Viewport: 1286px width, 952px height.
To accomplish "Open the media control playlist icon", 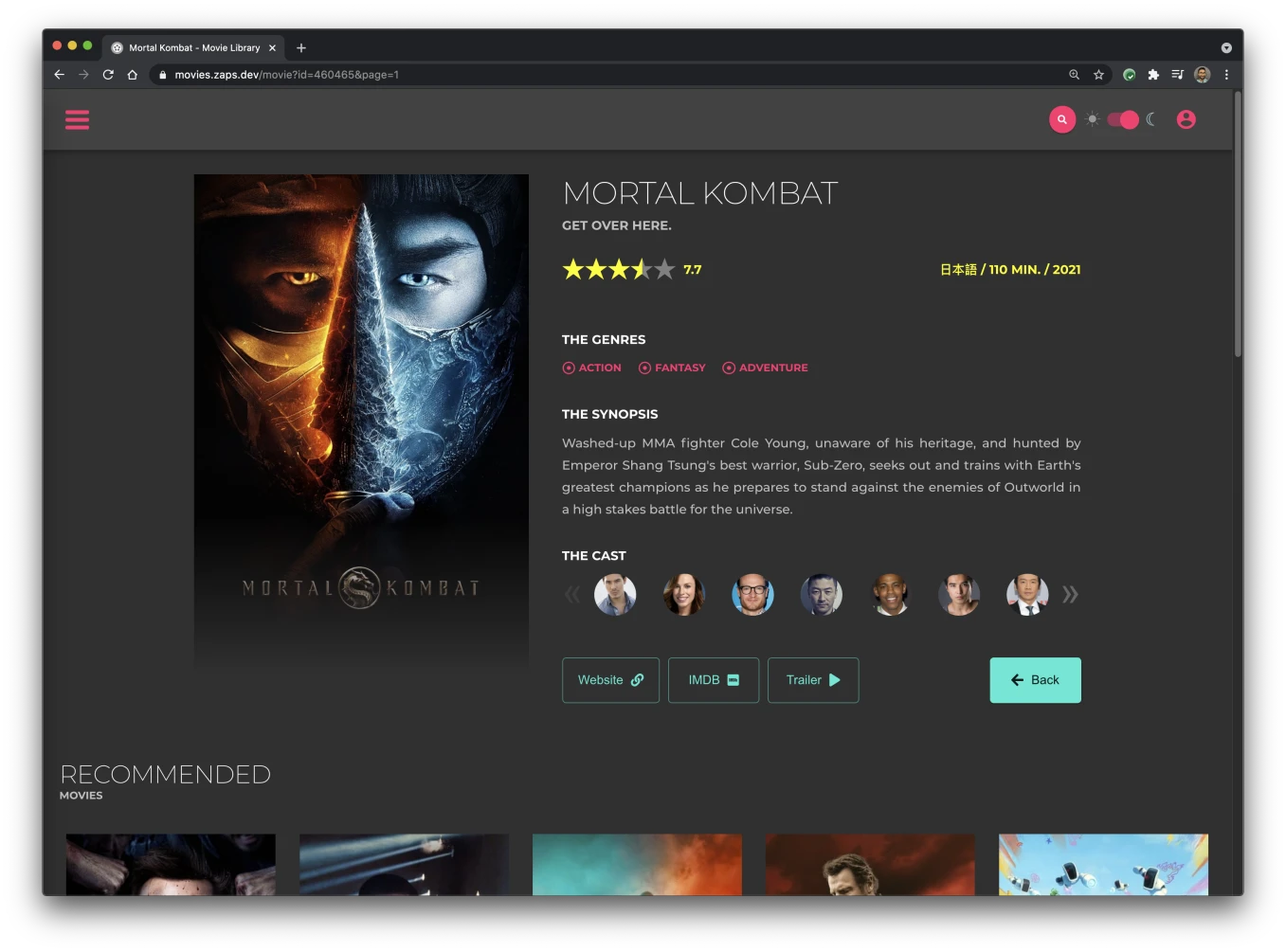I will coord(1177,75).
